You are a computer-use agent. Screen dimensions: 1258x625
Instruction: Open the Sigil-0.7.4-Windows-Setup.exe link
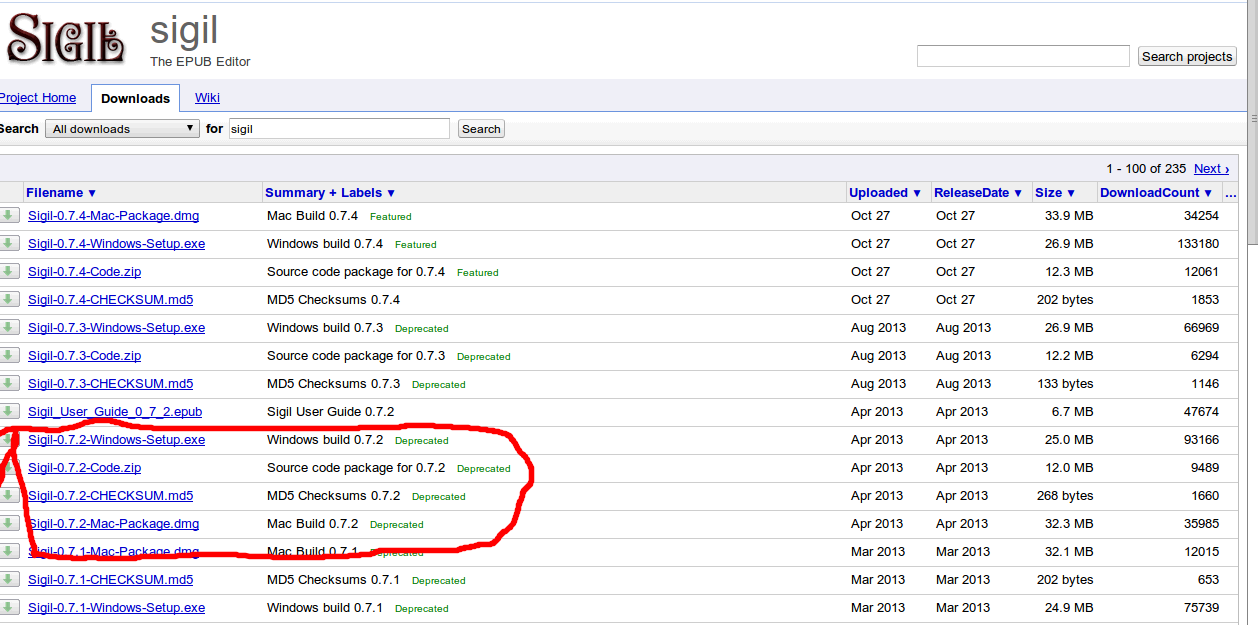(116, 243)
